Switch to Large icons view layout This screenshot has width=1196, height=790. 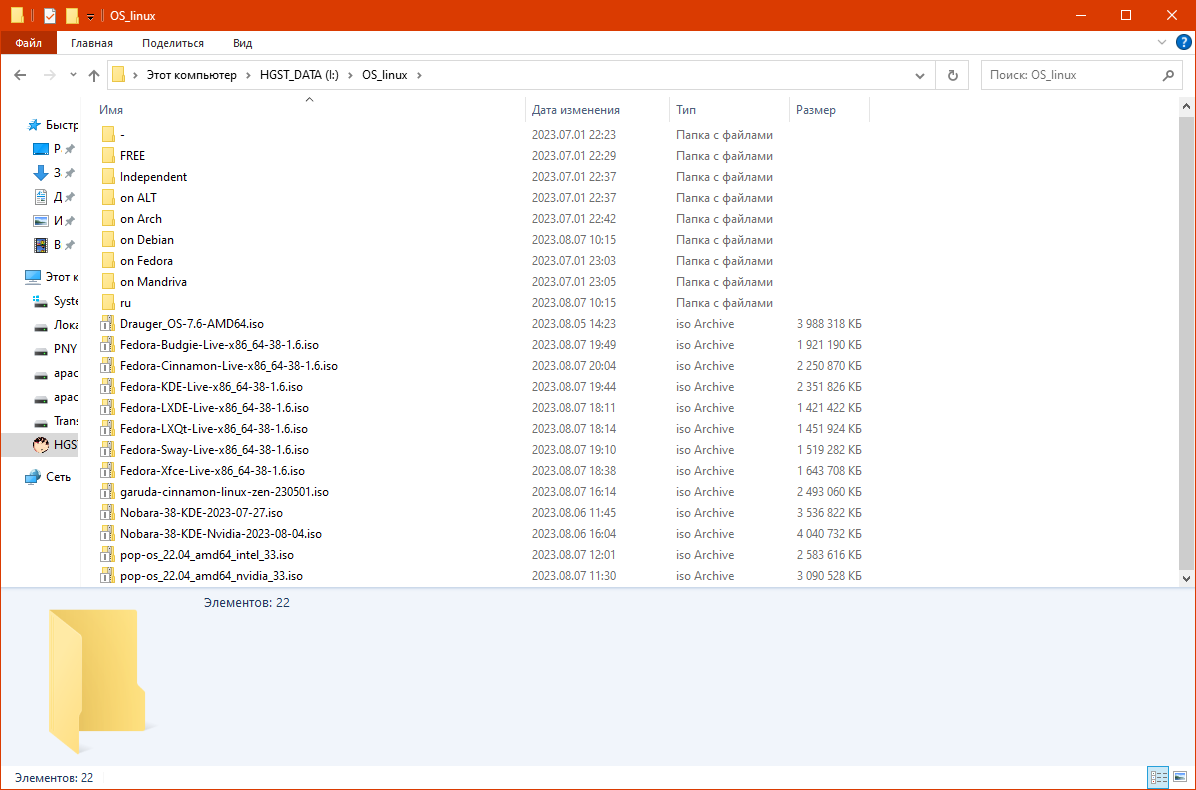click(x=1179, y=778)
